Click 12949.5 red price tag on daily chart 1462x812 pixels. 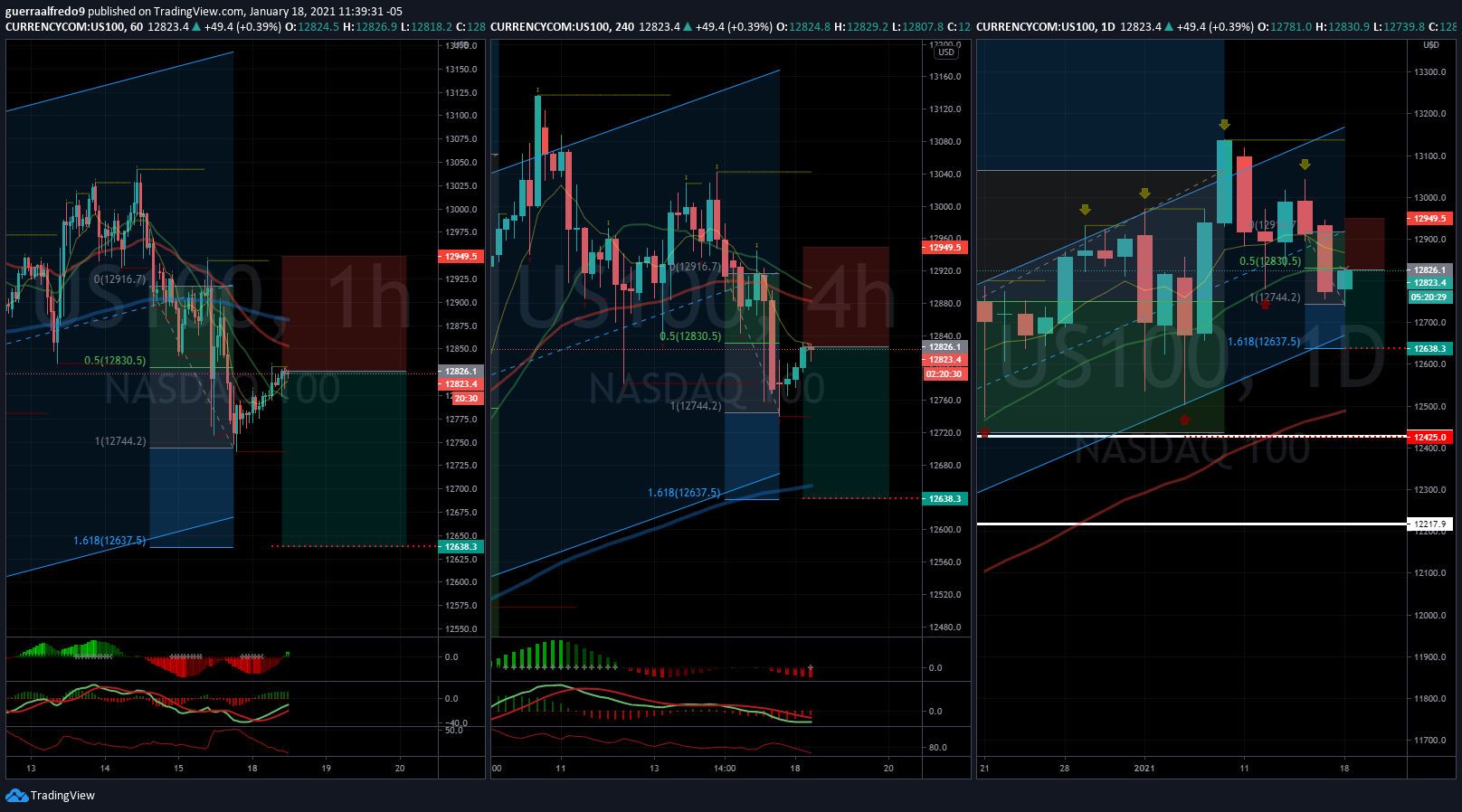pos(1429,219)
